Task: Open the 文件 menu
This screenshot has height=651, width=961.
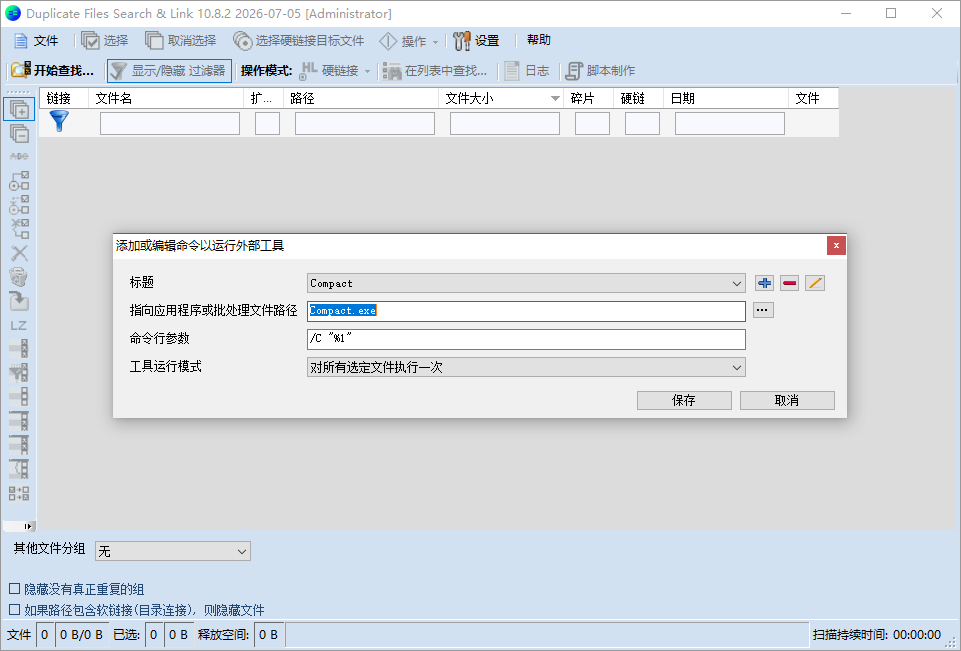Action: 36,41
